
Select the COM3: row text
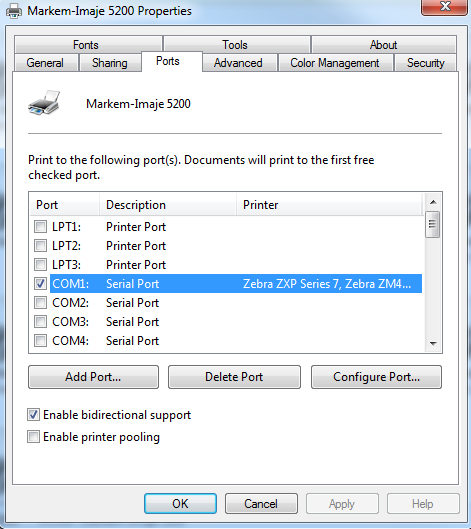[71, 322]
